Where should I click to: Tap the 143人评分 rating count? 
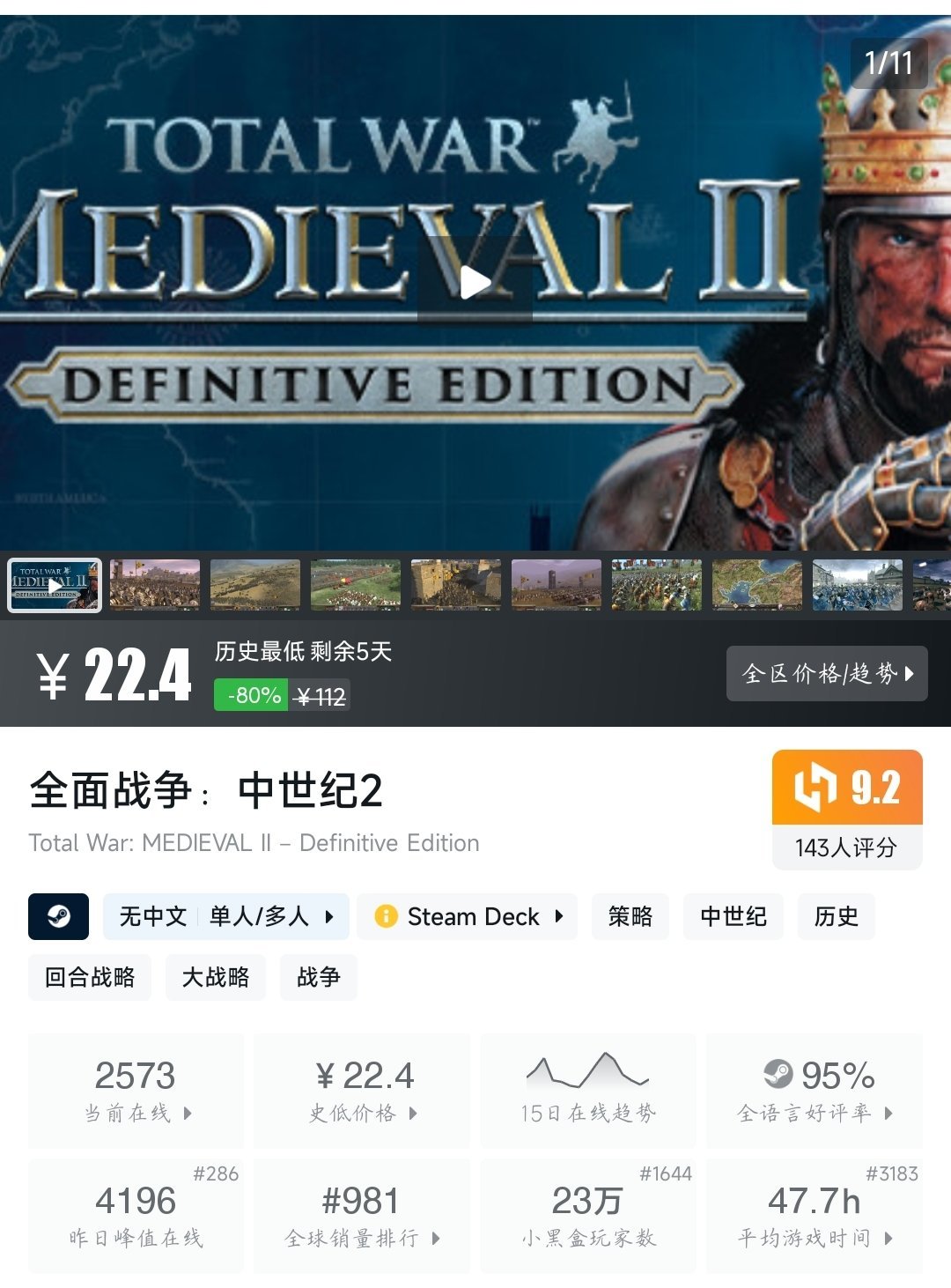coord(846,848)
